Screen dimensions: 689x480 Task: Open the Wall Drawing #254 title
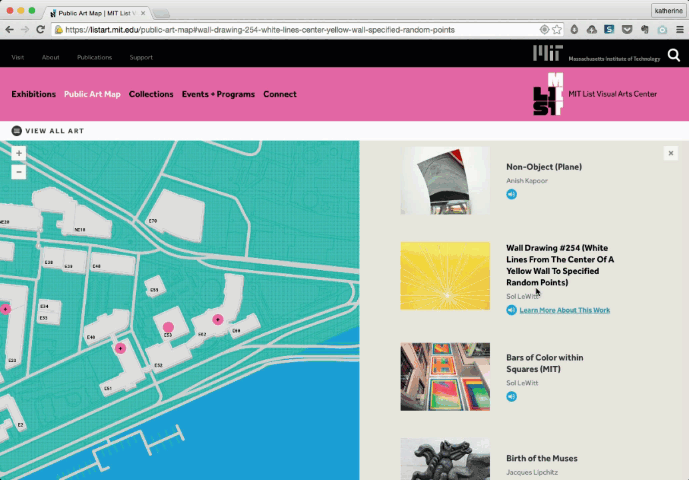tap(560, 265)
